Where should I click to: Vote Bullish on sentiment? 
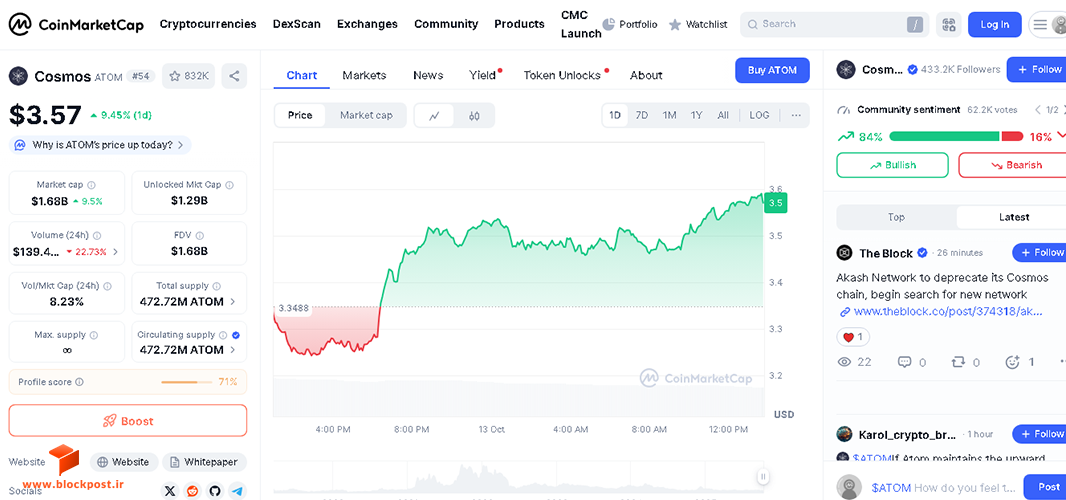[892, 165]
